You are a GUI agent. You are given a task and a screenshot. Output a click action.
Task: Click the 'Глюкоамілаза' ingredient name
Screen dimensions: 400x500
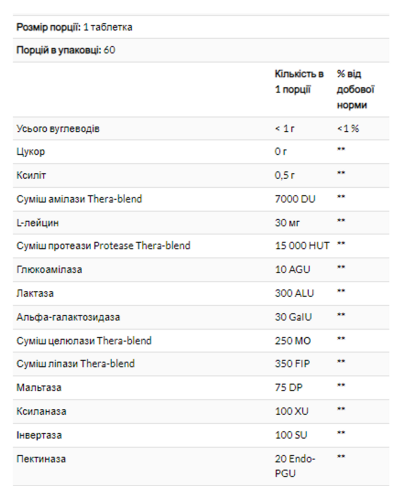[49, 269]
